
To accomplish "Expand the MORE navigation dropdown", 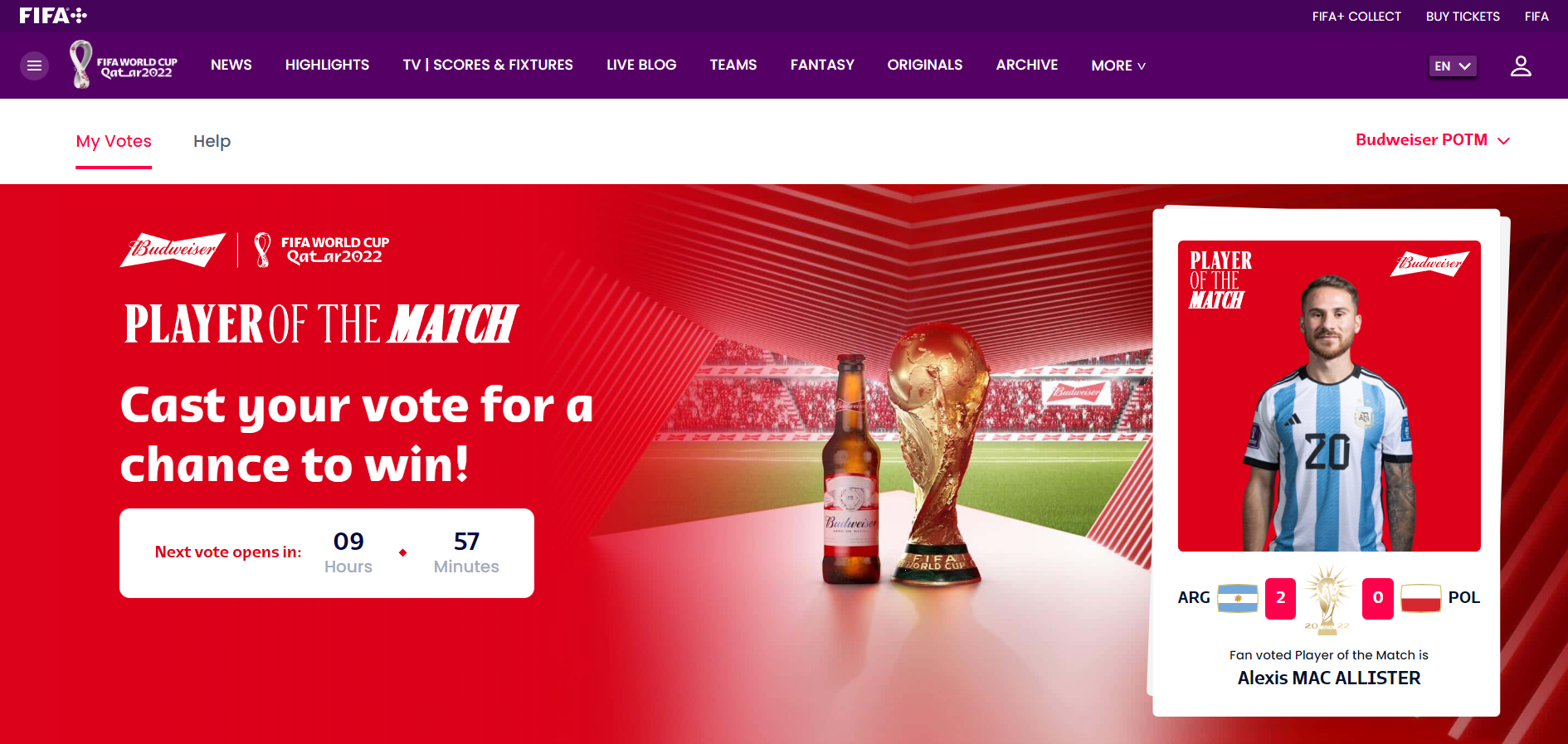I will click(1118, 66).
